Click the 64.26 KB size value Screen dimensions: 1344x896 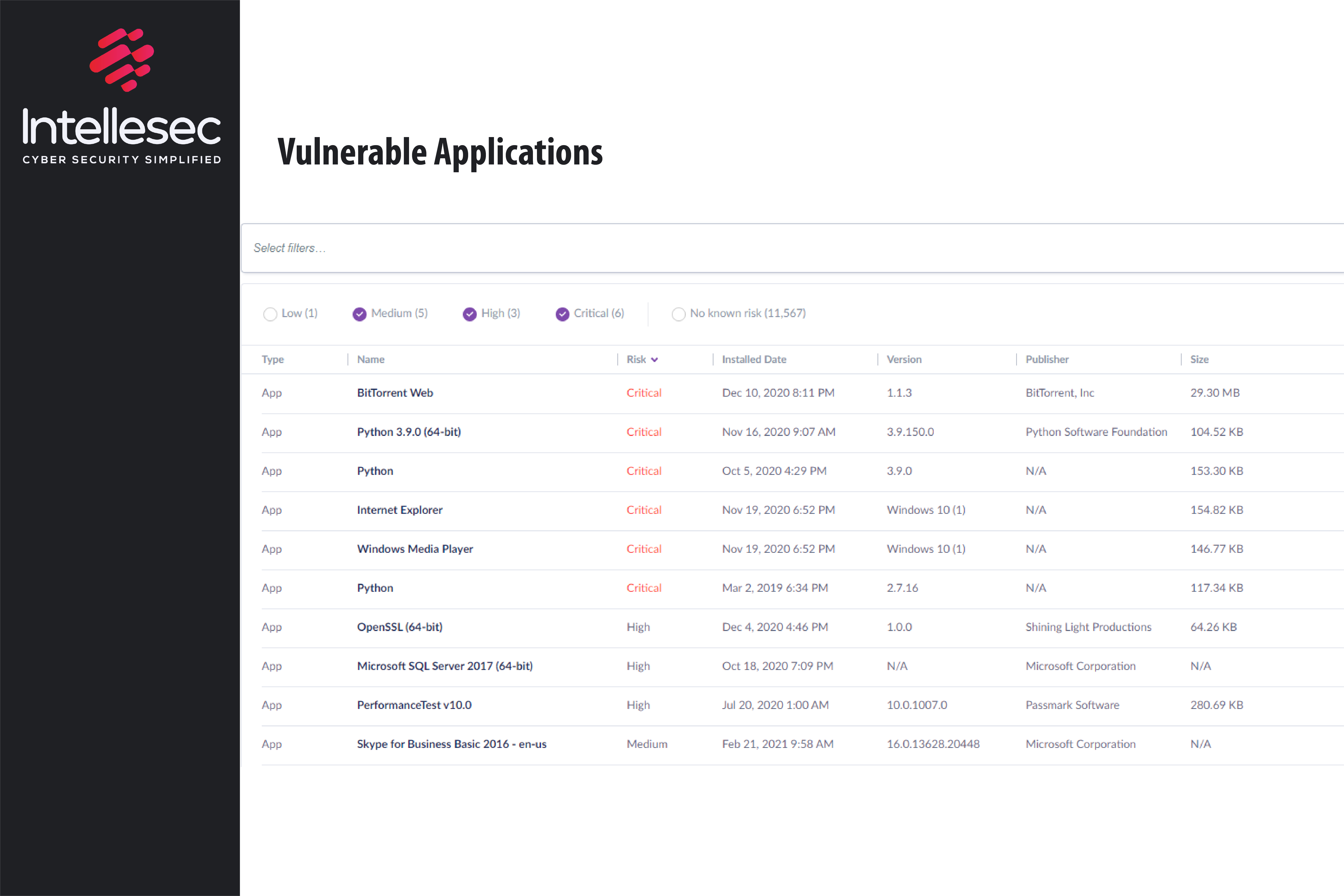pyautogui.click(x=1213, y=628)
